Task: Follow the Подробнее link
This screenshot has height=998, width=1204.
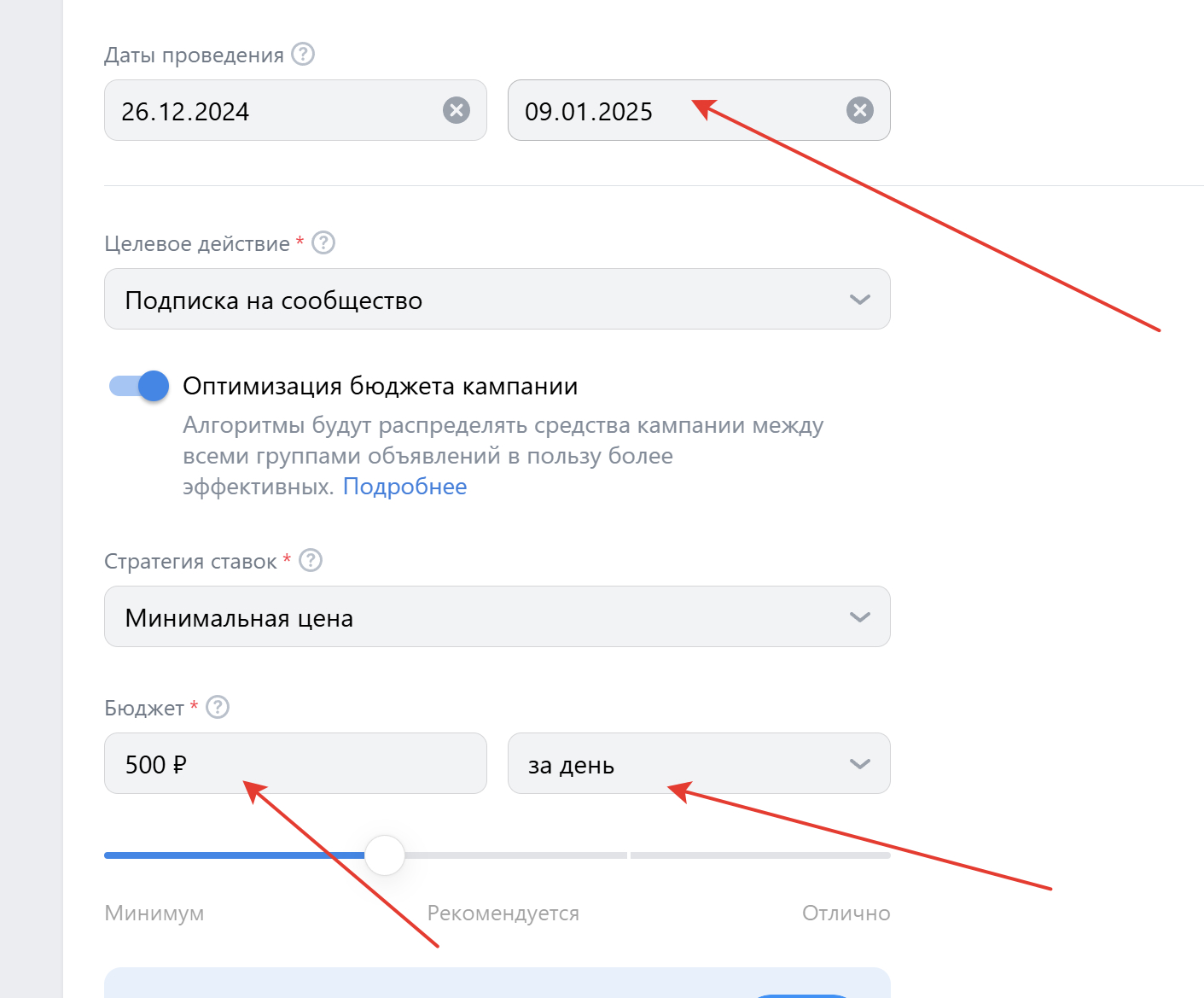Action: pyautogui.click(x=404, y=487)
